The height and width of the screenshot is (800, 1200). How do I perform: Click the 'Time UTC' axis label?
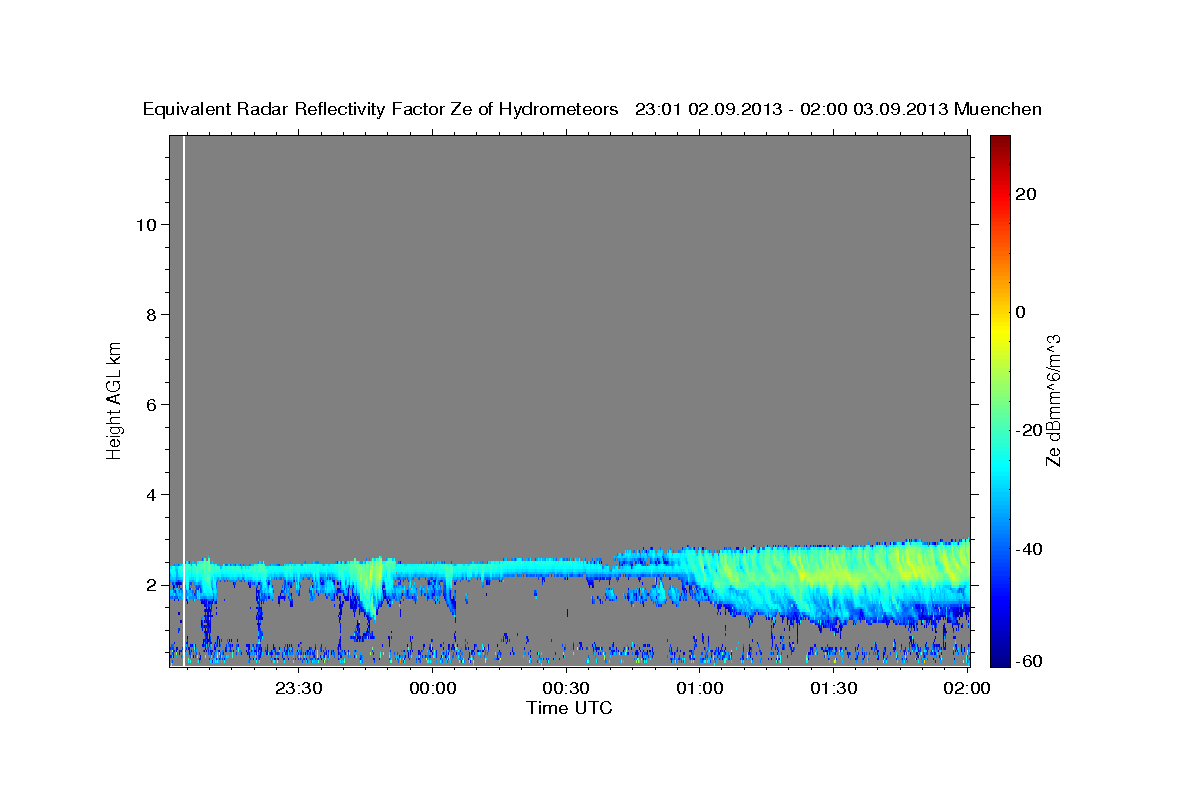tap(569, 708)
